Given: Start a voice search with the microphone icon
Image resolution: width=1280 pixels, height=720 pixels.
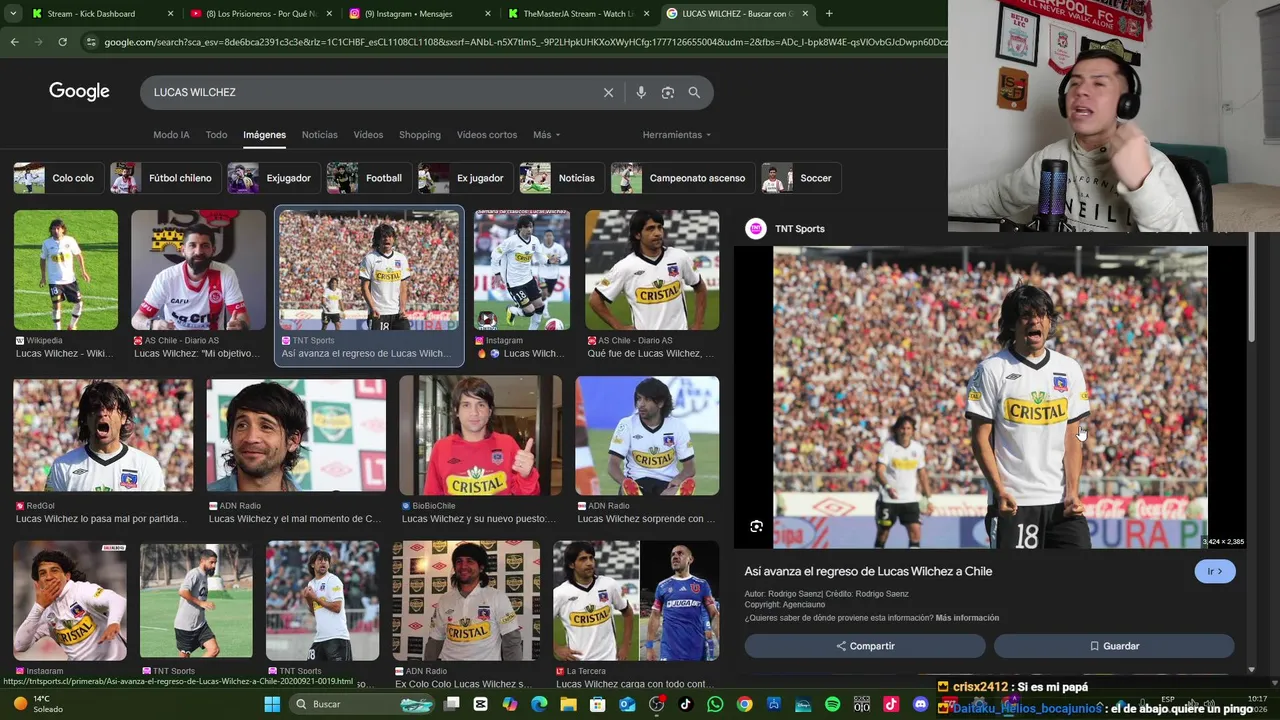Looking at the screenshot, I should [641, 92].
